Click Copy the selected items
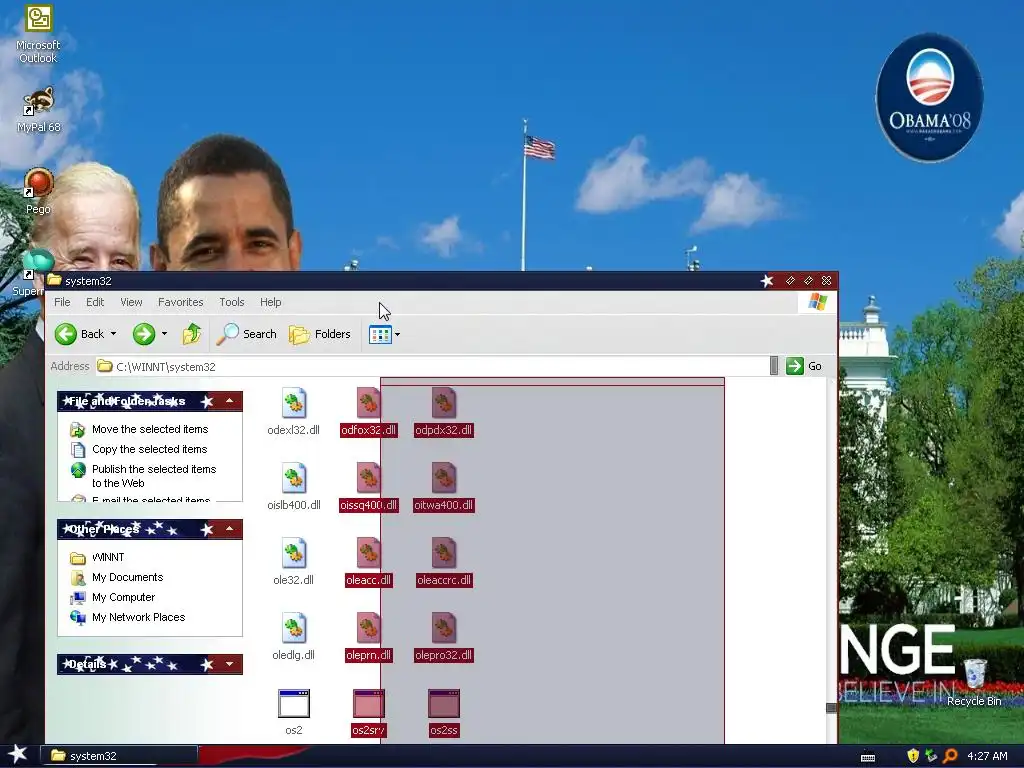 pos(149,449)
